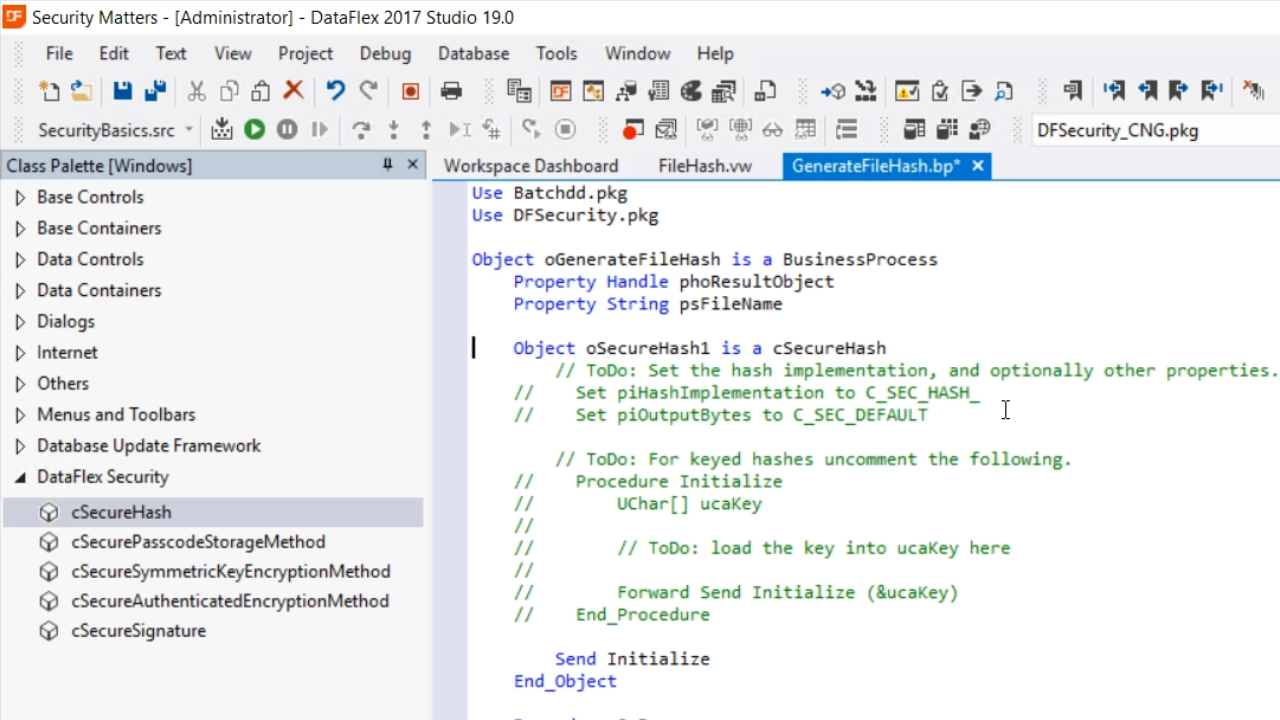The height and width of the screenshot is (720, 1280).
Task: Click the DFSecurity_CNG.pkg search field
Action: [x=1150, y=130]
